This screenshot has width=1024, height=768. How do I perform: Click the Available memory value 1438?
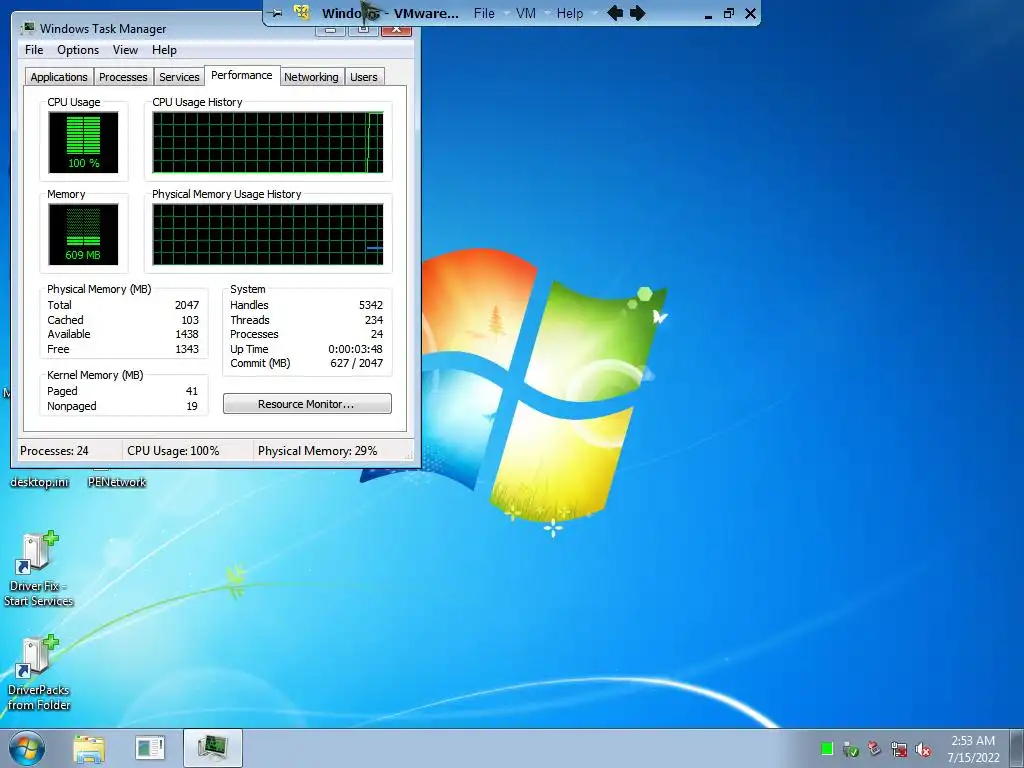187,334
